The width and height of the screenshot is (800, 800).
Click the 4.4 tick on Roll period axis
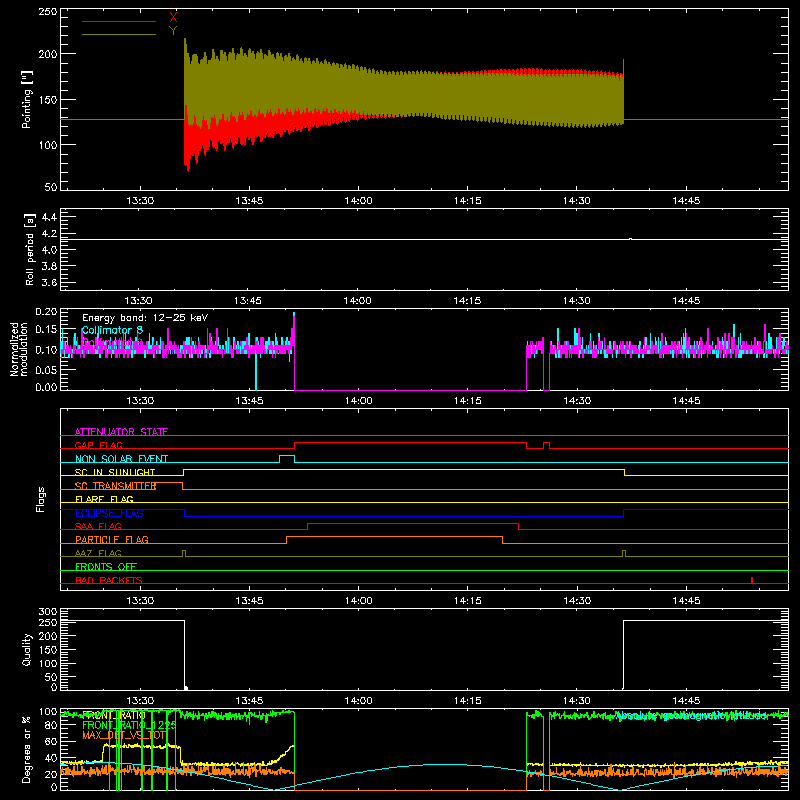pos(49,217)
